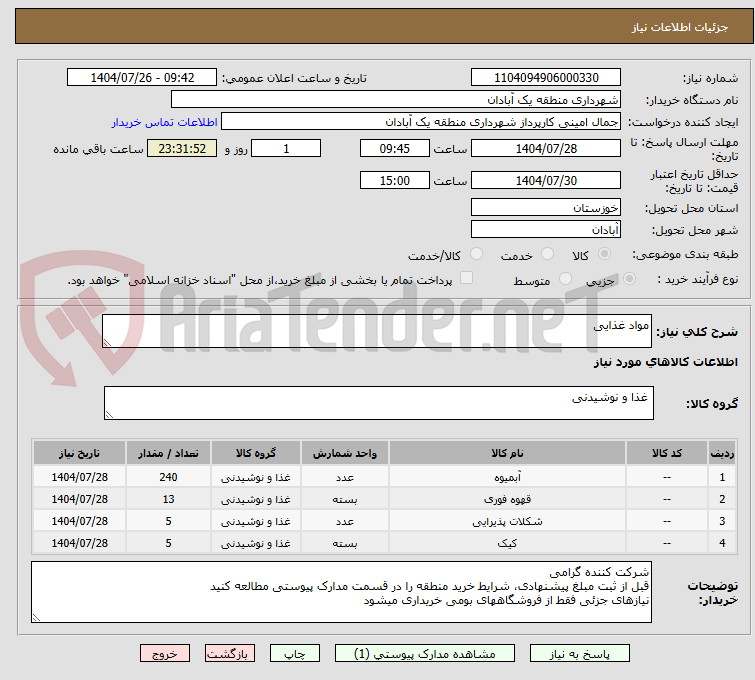Click the شماره نیاز number field
This screenshot has height=680, width=755.
[x=546, y=78]
